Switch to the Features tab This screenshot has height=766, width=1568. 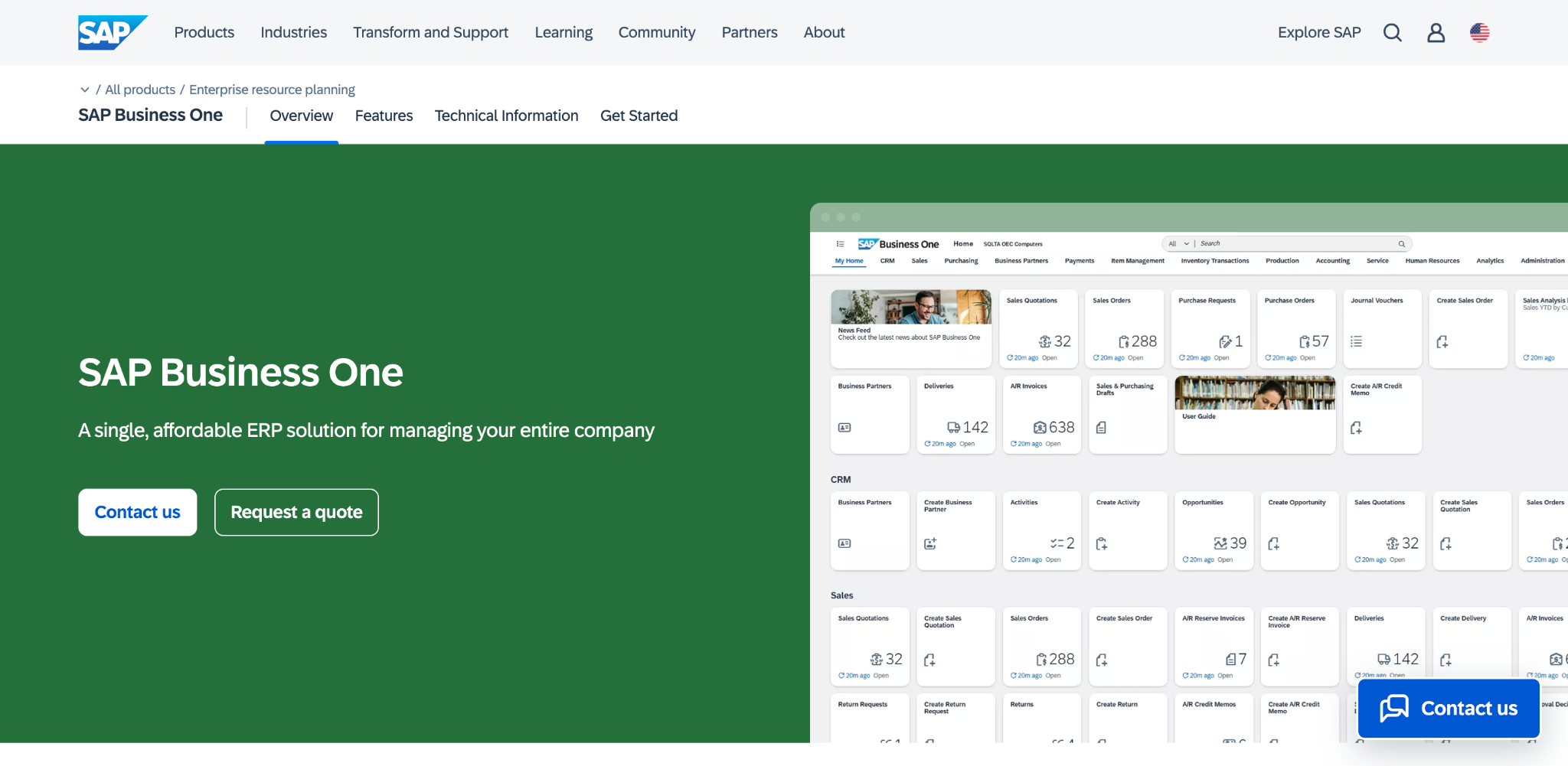[x=384, y=116]
